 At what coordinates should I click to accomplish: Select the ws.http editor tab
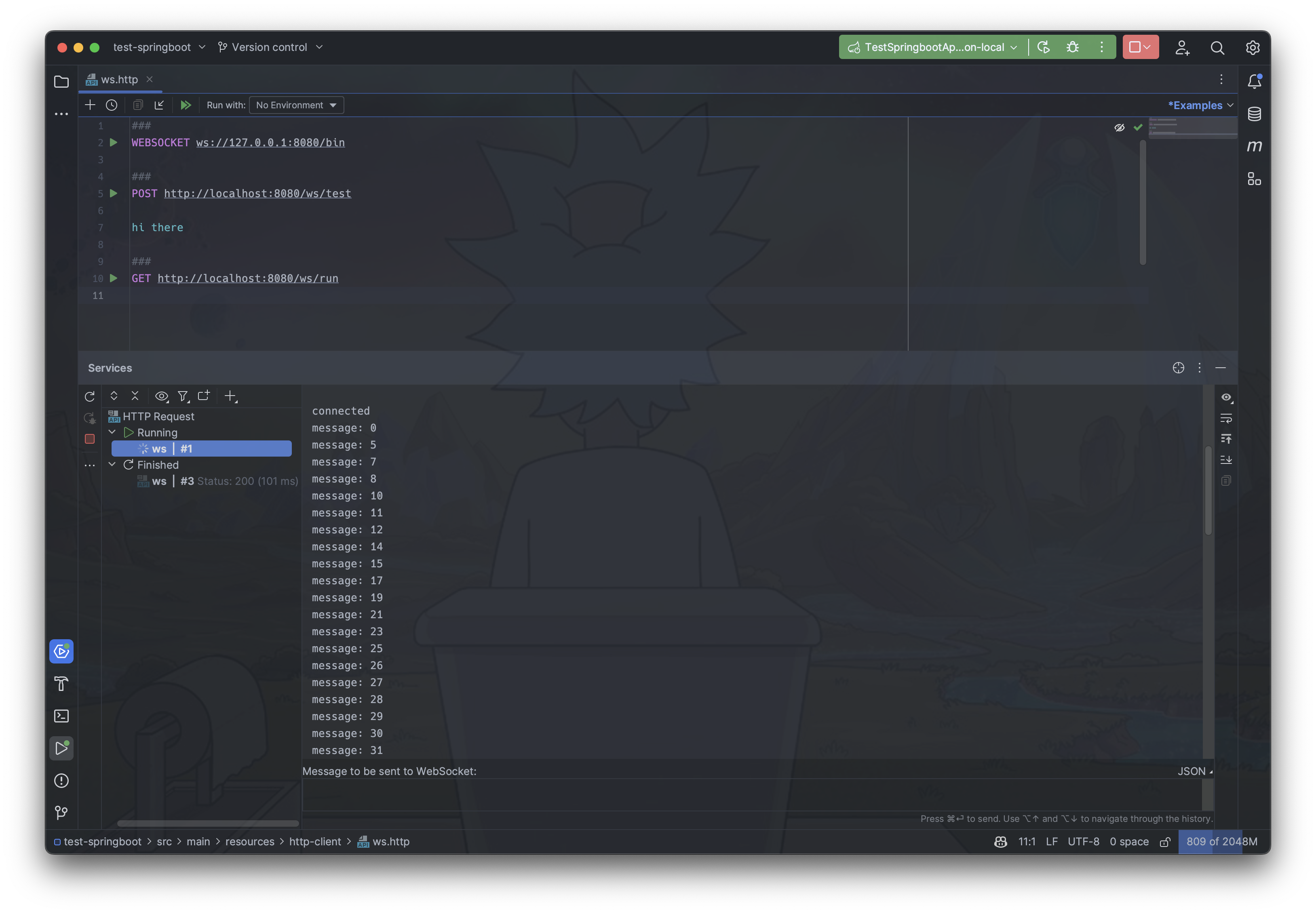119,80
